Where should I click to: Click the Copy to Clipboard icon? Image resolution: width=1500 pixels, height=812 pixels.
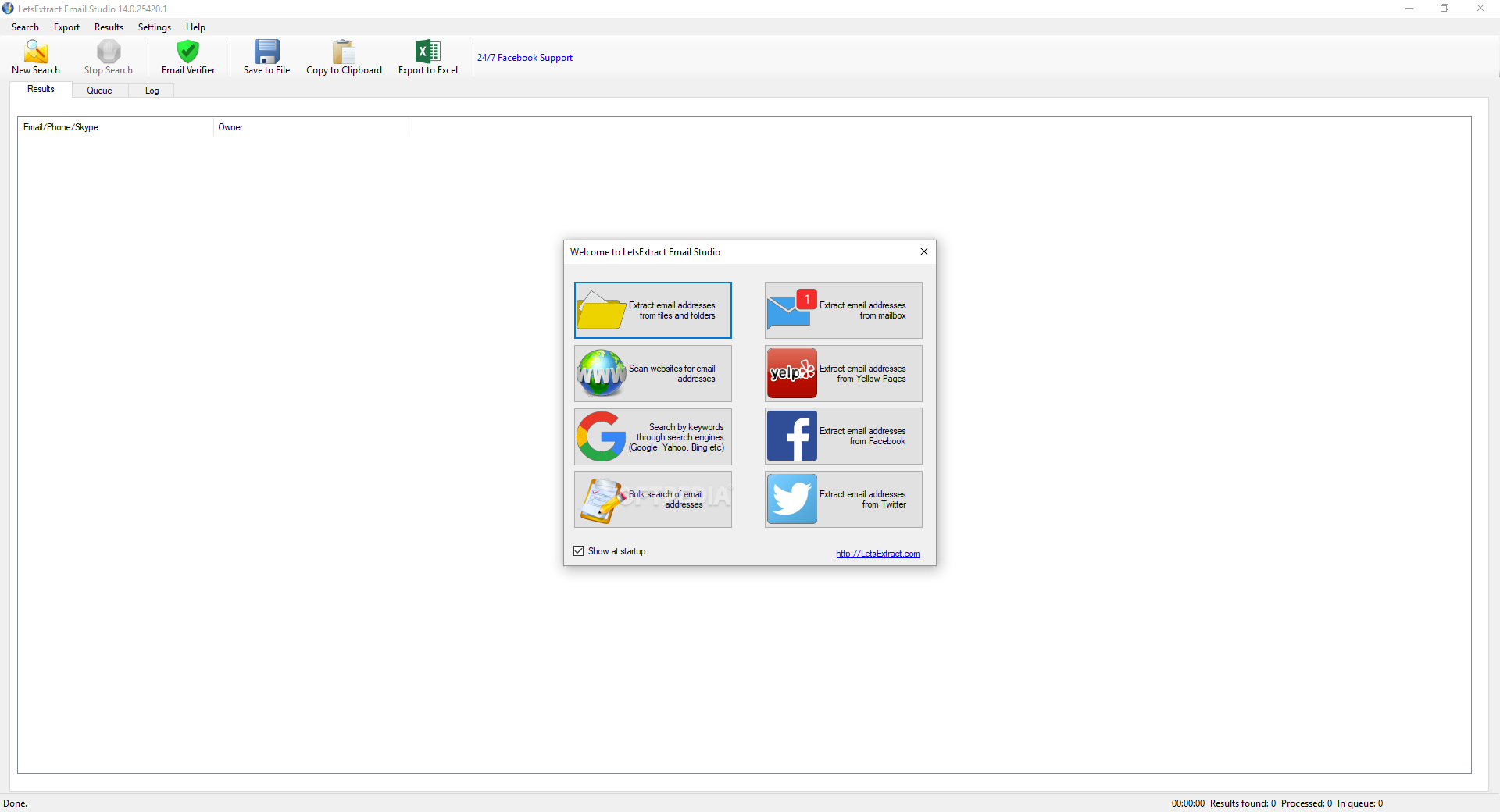click(x=344, y=52)
